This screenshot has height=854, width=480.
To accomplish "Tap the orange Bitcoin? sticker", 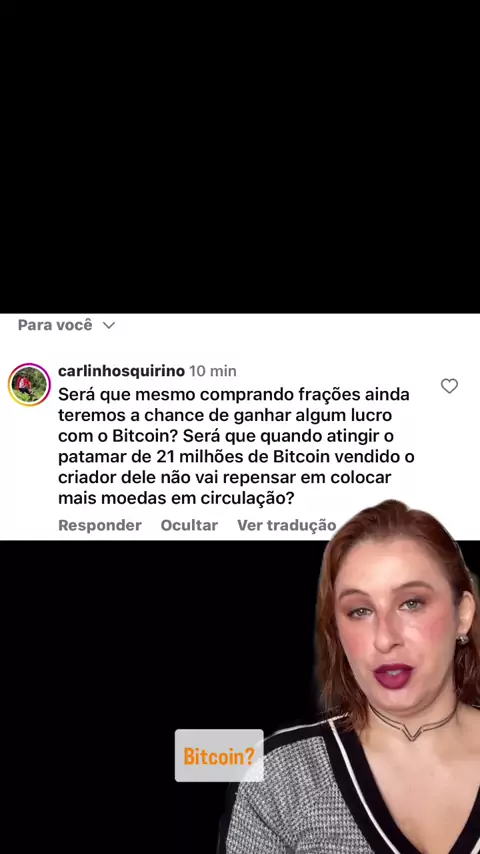I will (219, 755).
